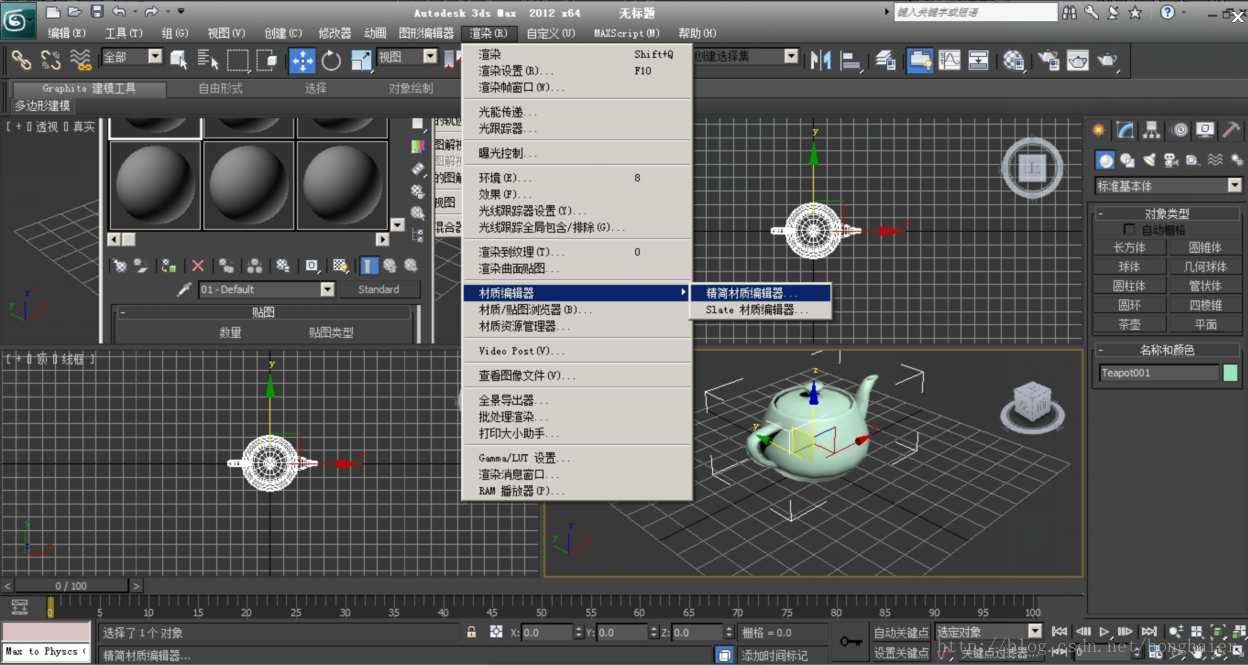1248x666 pixels.
Task: Select the Lights category icon
Action: 1149,160
